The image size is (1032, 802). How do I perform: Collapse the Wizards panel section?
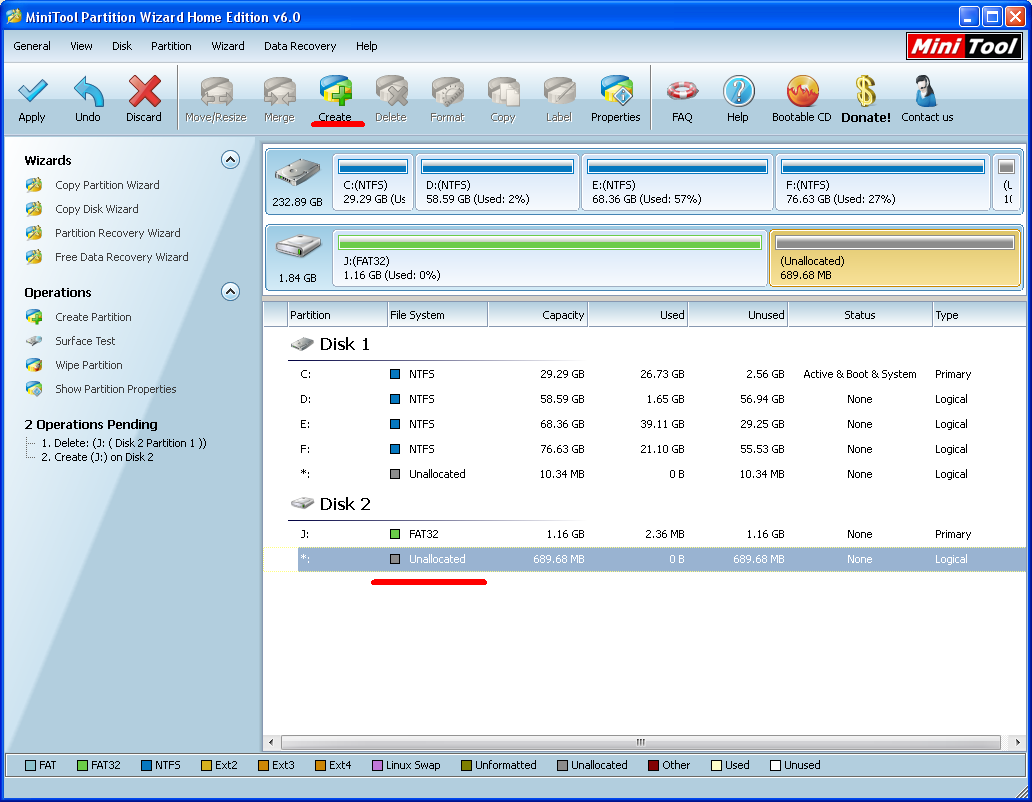230,160
